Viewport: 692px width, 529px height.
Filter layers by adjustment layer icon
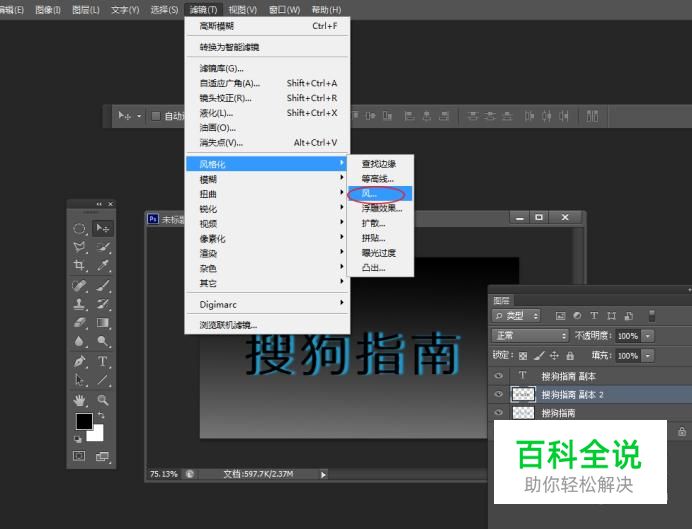click(577, 316)
